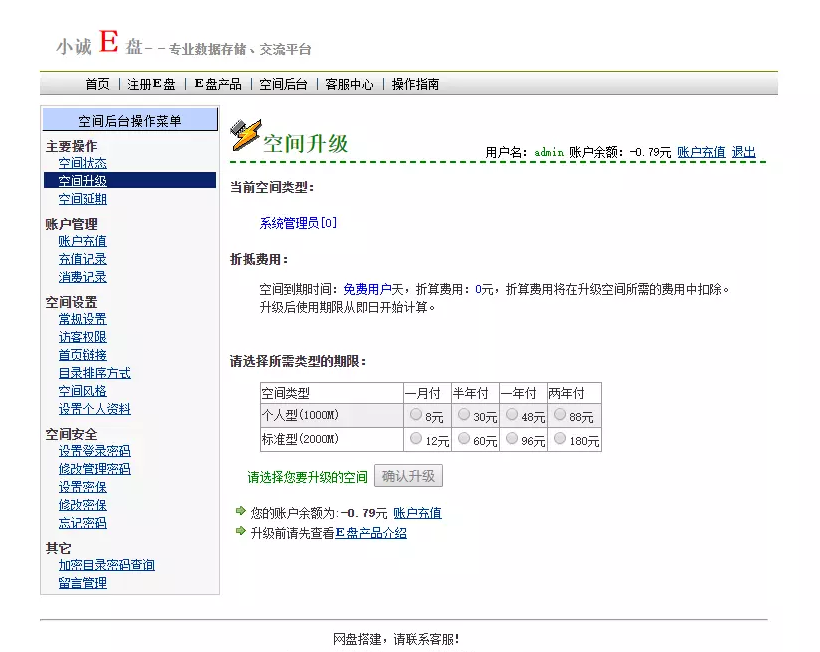Open 操作指南 from the navigation bar

(x=414, y=84)
